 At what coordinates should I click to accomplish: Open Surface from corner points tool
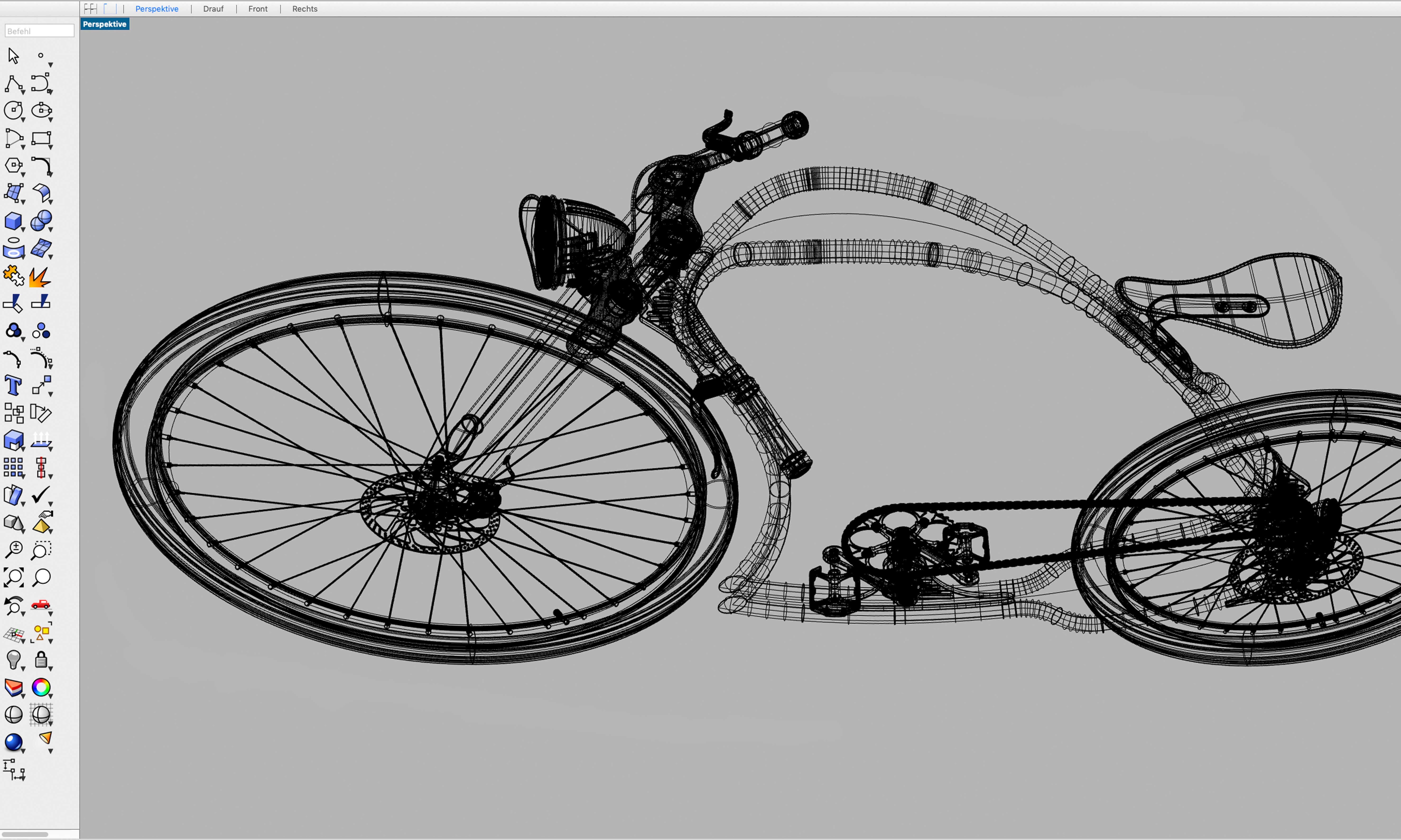tap(14, 193)
